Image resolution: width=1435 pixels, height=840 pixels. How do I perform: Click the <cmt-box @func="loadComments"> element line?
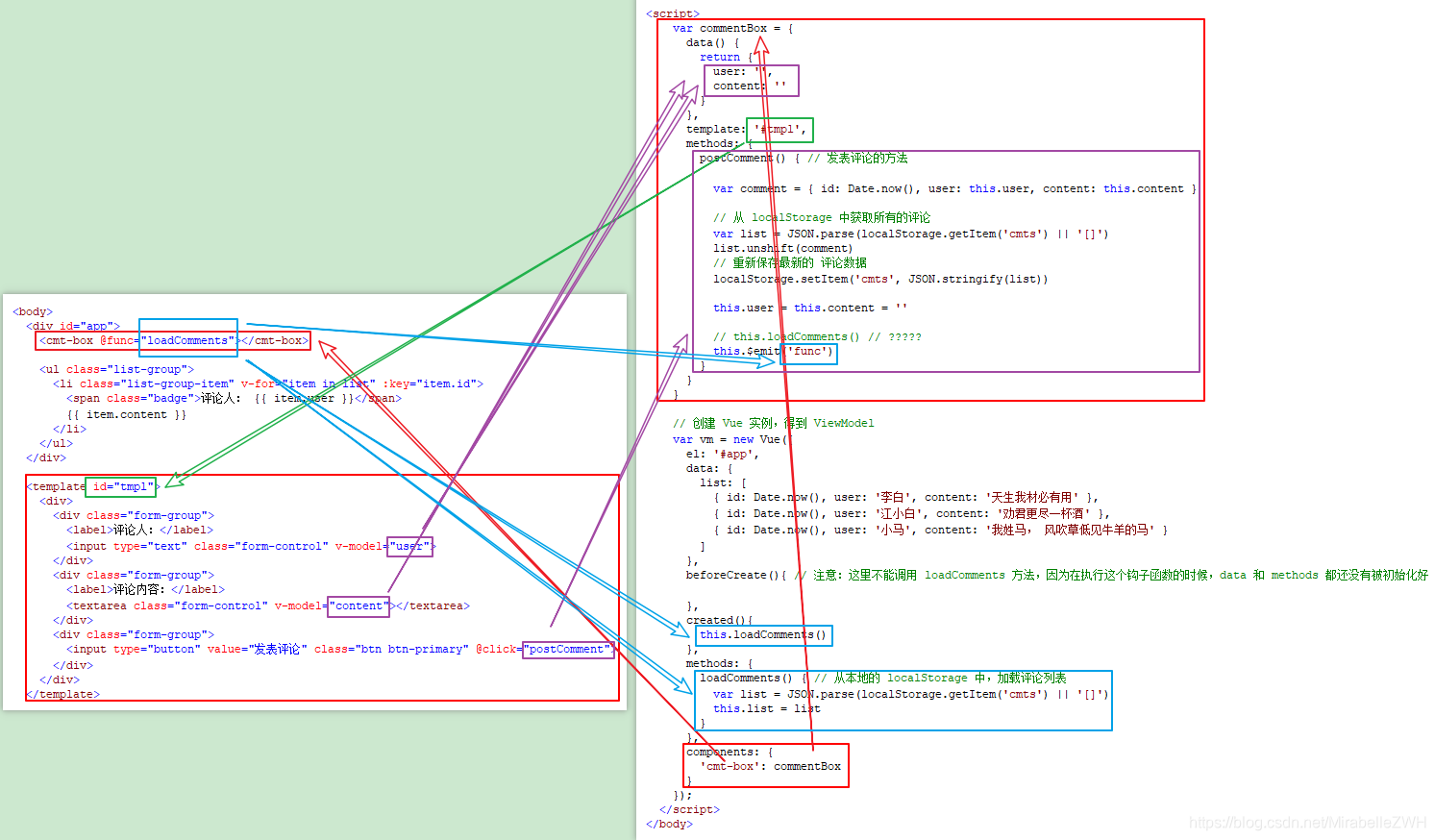174,340
